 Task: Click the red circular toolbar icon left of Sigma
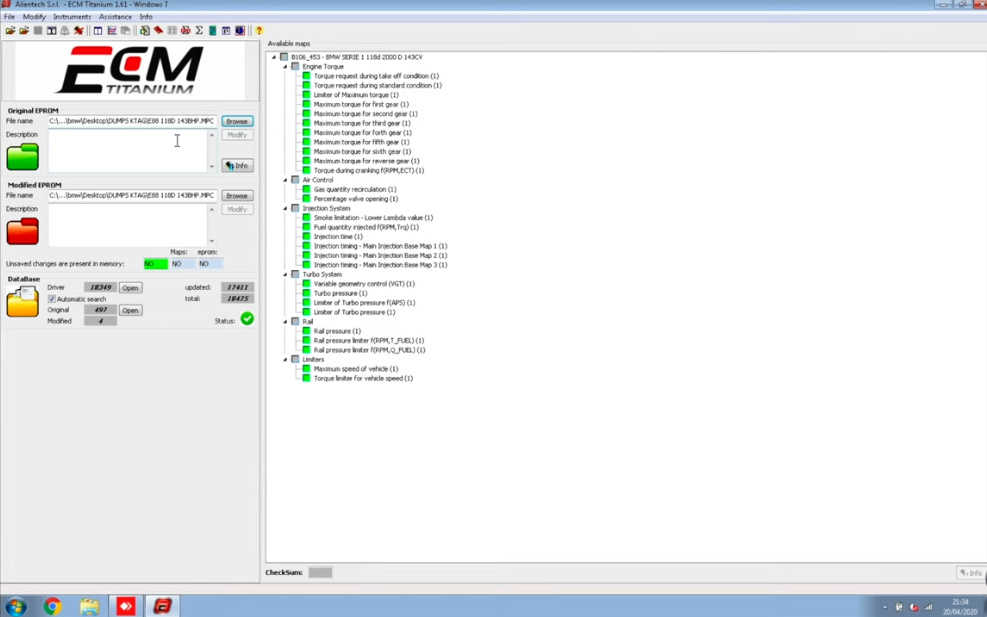pyautogui.click(x=186, y=30)
